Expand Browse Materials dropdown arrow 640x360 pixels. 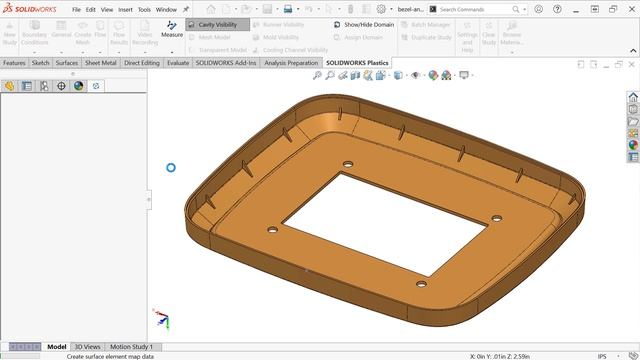(x=511, y=52)
